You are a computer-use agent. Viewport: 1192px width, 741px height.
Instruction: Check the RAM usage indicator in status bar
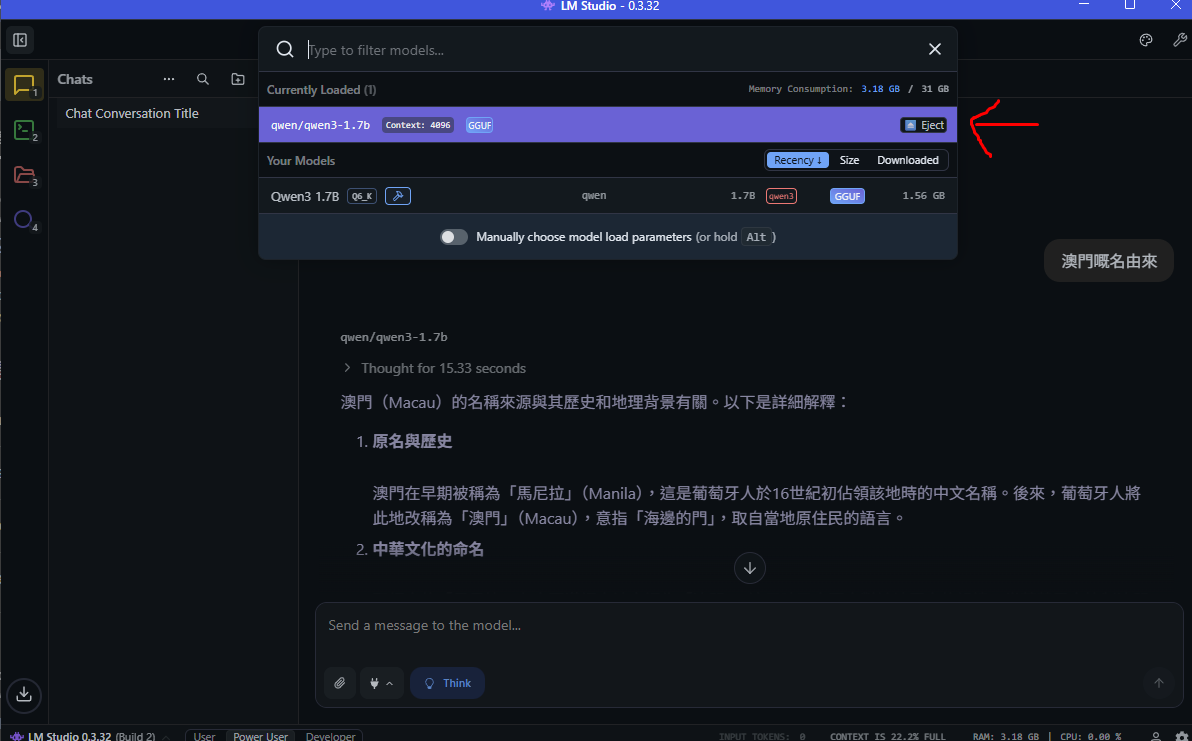click(x=1003, y=735)
